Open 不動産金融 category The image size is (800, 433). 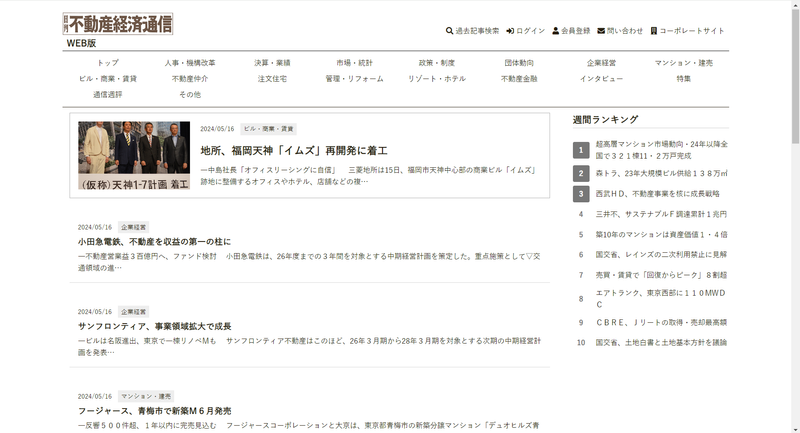519,79
